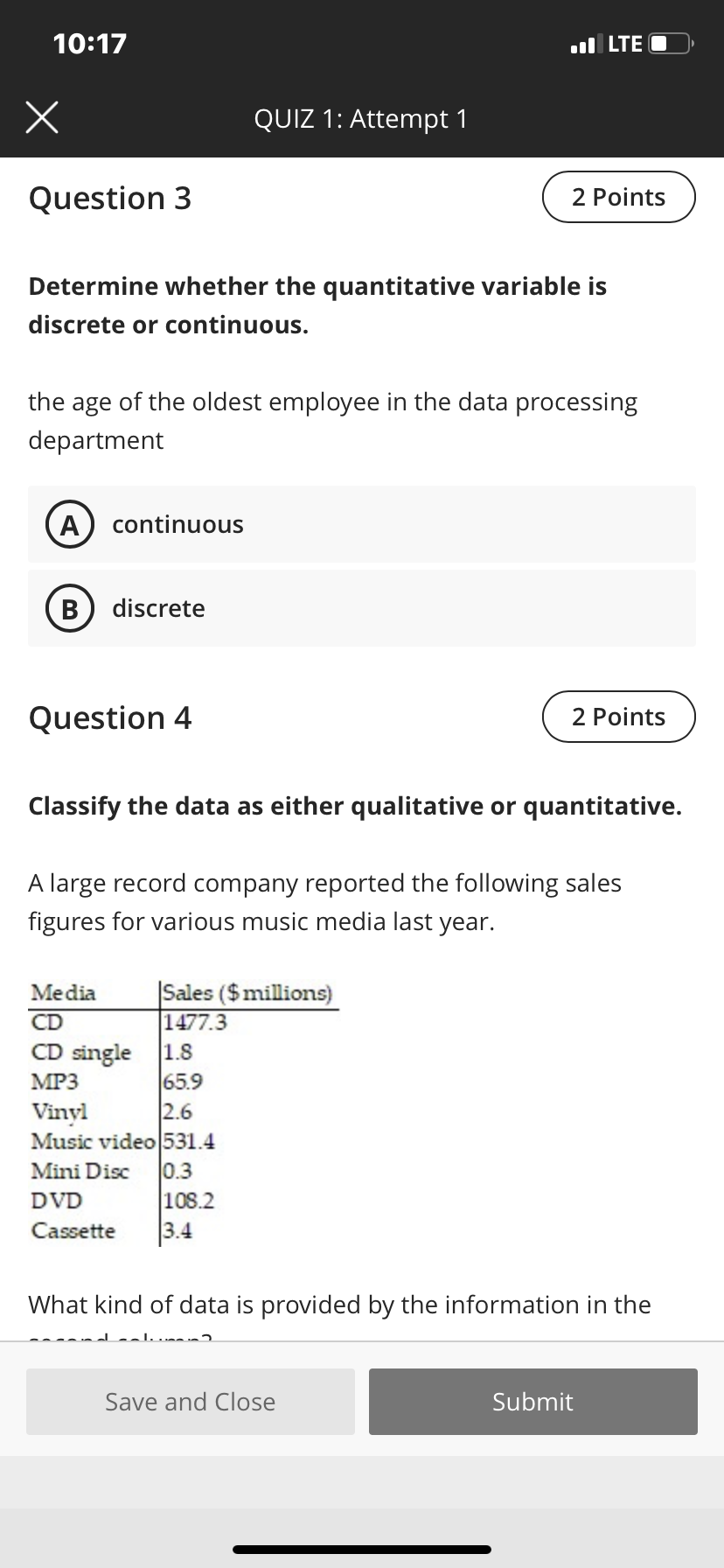Image resolution: width=724 pixels, height=1568 pixels.
Task: Tap the Sales ($millions) column header
Action: pyautogui.click(x=247, y=993)
